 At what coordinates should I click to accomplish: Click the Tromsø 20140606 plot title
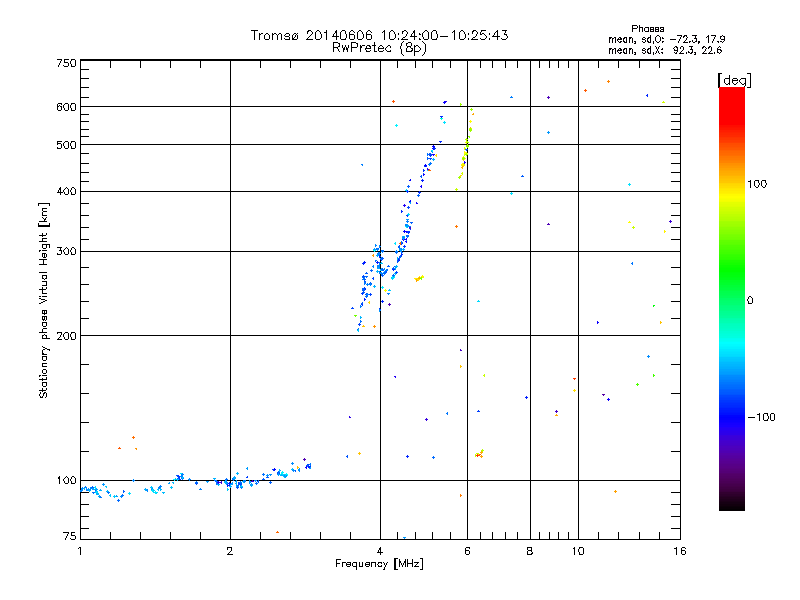pos(379,35)
